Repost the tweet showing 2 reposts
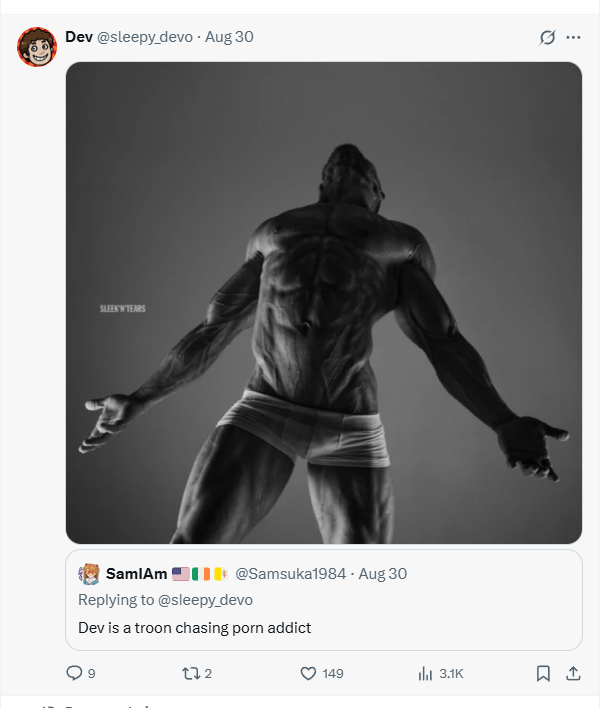Image resolution: width=615 pixels, height=708 pixels. [x=190, y=674]
